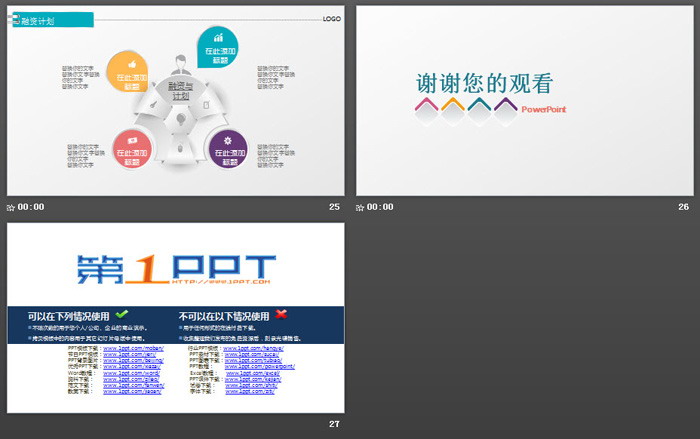This screenshot has width=700, height=439.
Task: Click the person silhouette icon on slide 25
Action: coord(181,65)
